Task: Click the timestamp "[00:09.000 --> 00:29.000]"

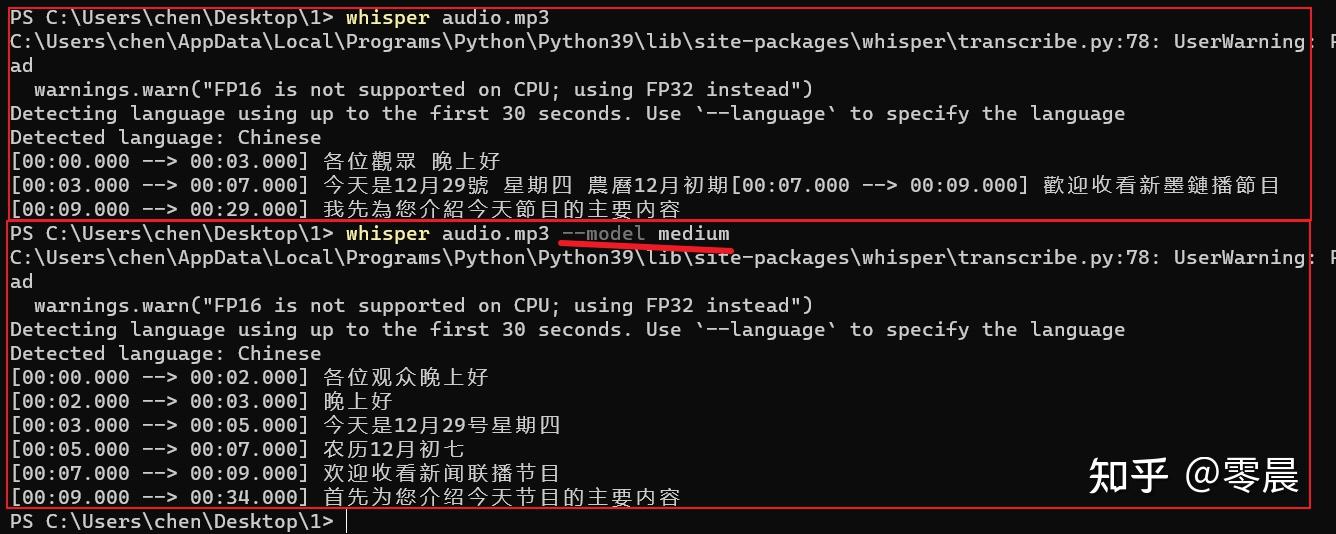Action: tap(159, 209)
